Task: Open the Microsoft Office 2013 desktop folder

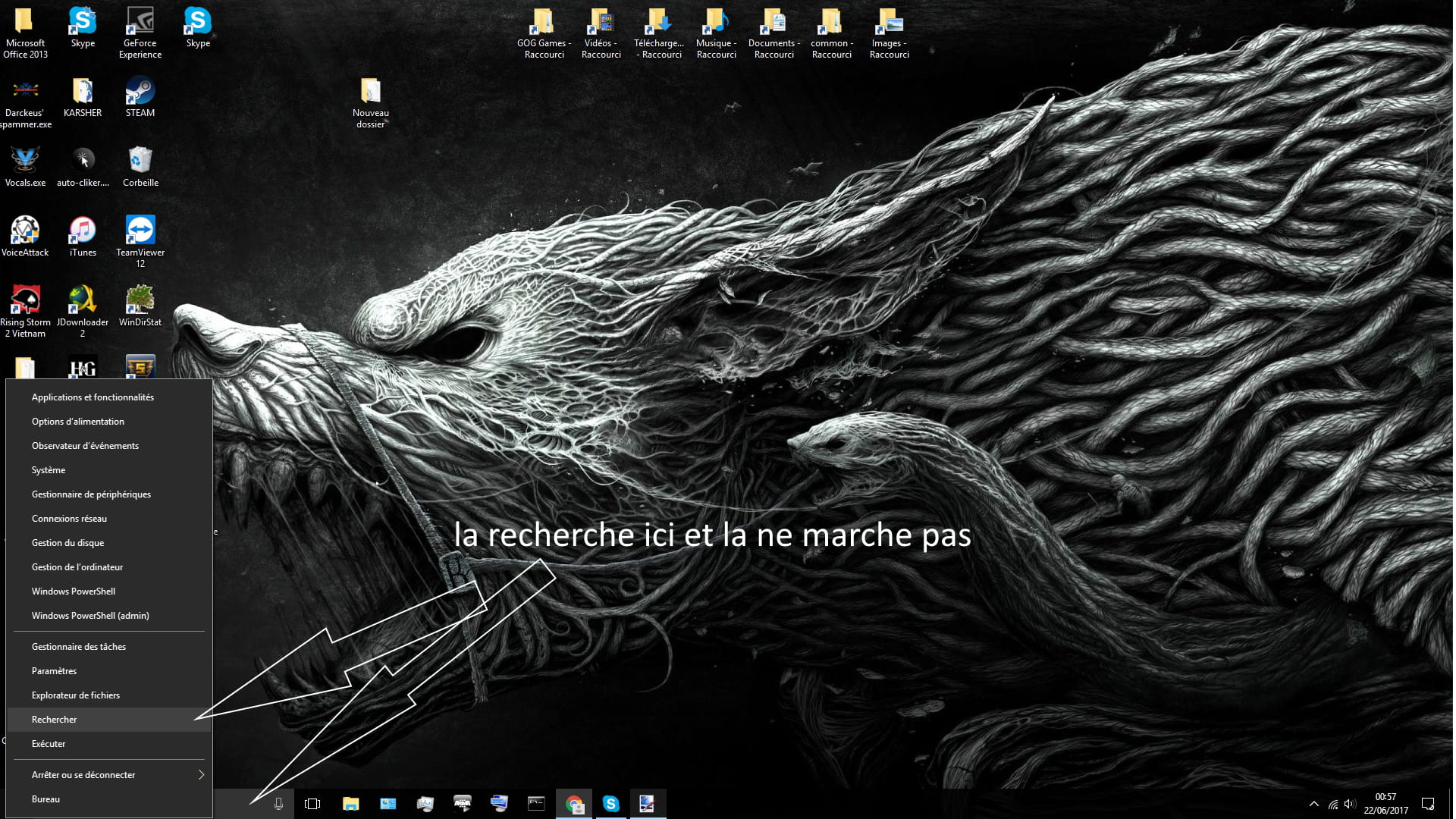Action: [25, 33]
